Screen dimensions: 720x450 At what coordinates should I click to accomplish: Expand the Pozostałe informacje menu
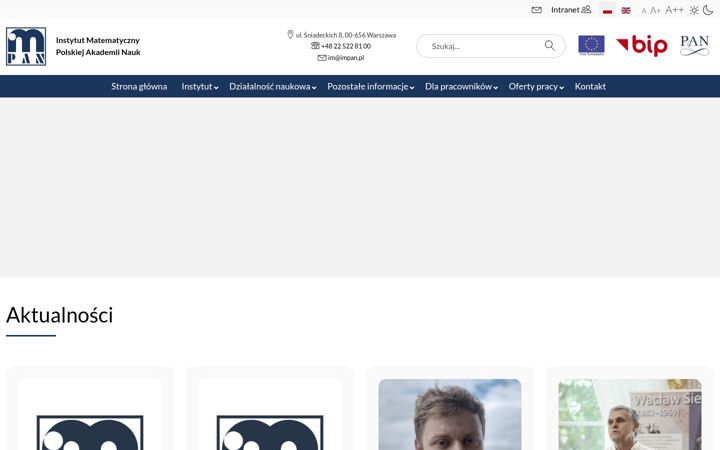pyautogui.click(x=371, y=86)
